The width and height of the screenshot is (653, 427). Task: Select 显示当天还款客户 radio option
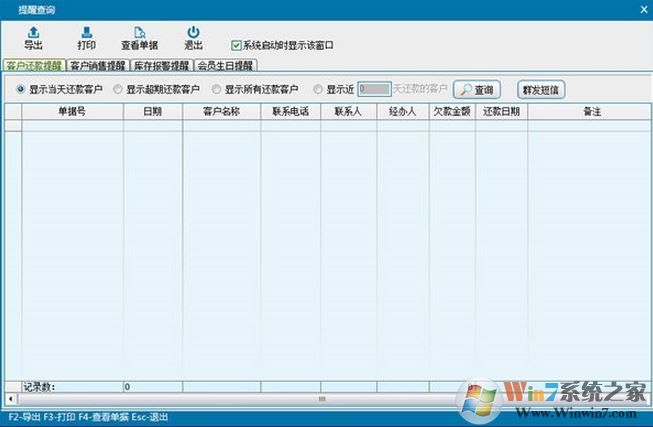[20, 89]
